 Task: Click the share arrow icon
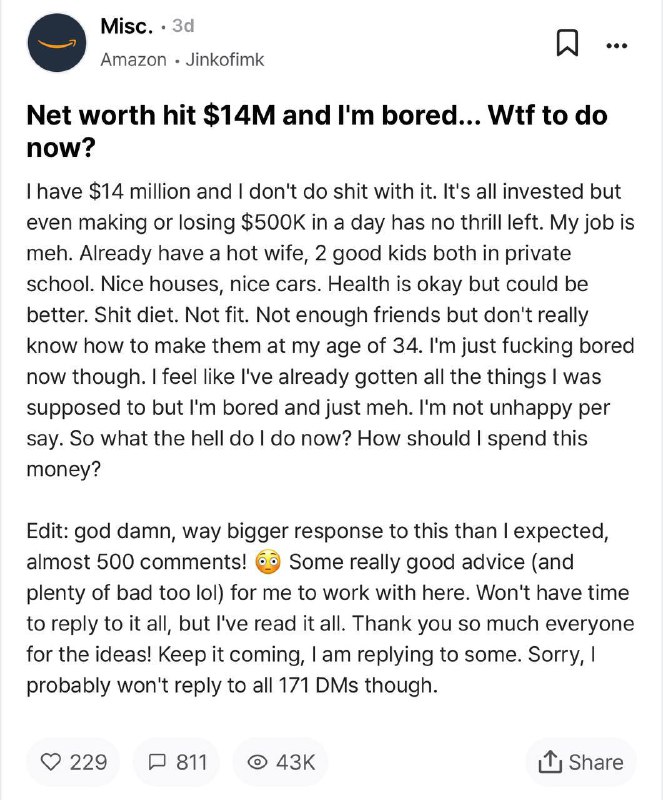[x=550, y=762]
